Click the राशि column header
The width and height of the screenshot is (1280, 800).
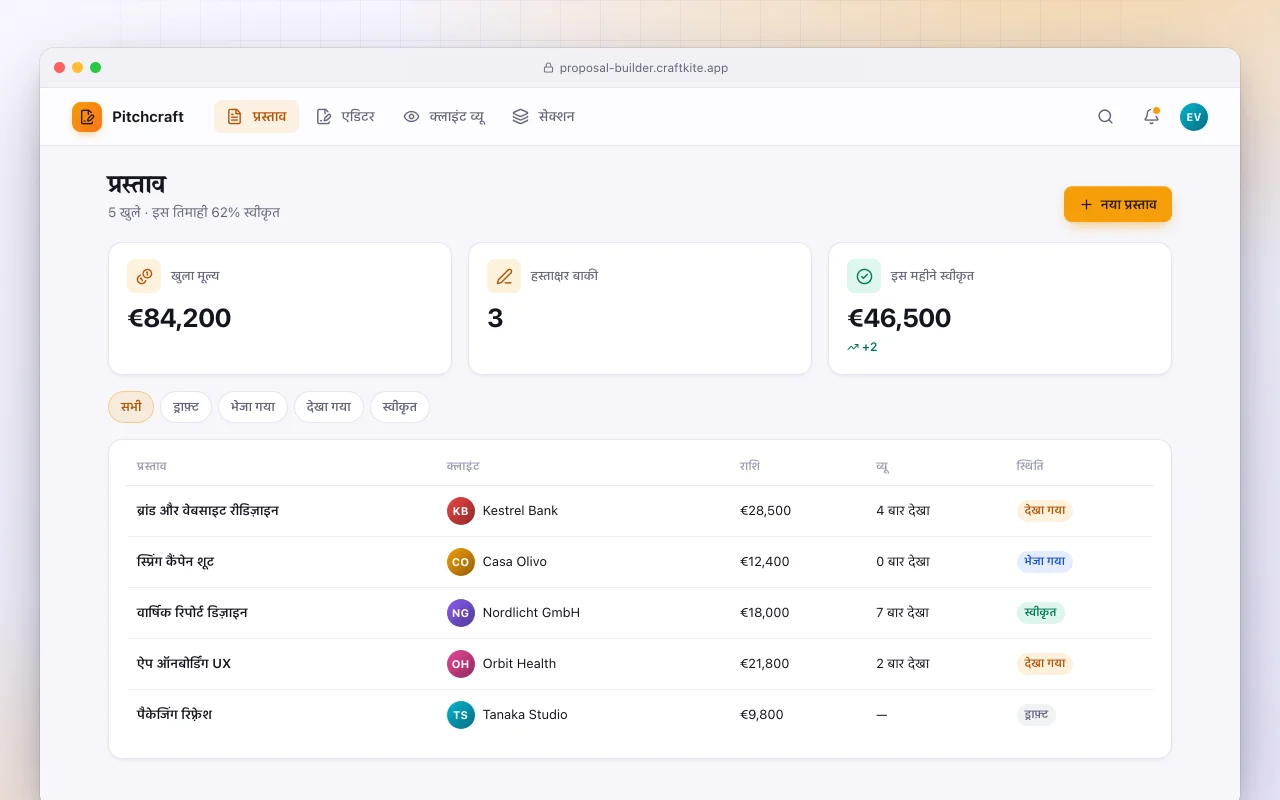point(750,466)
